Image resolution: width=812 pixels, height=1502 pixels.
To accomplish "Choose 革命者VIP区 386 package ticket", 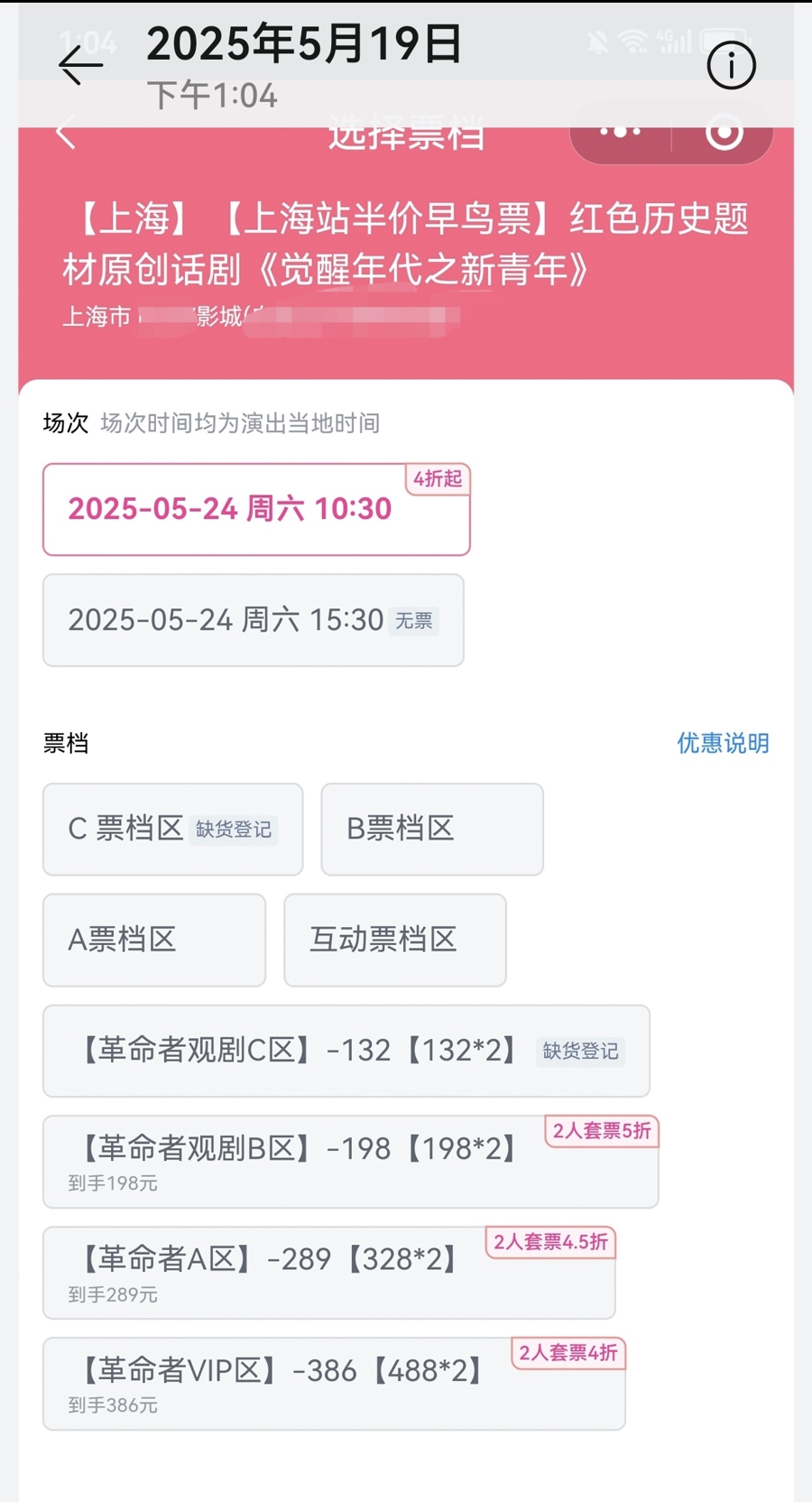I will (x=334, y=1383).
